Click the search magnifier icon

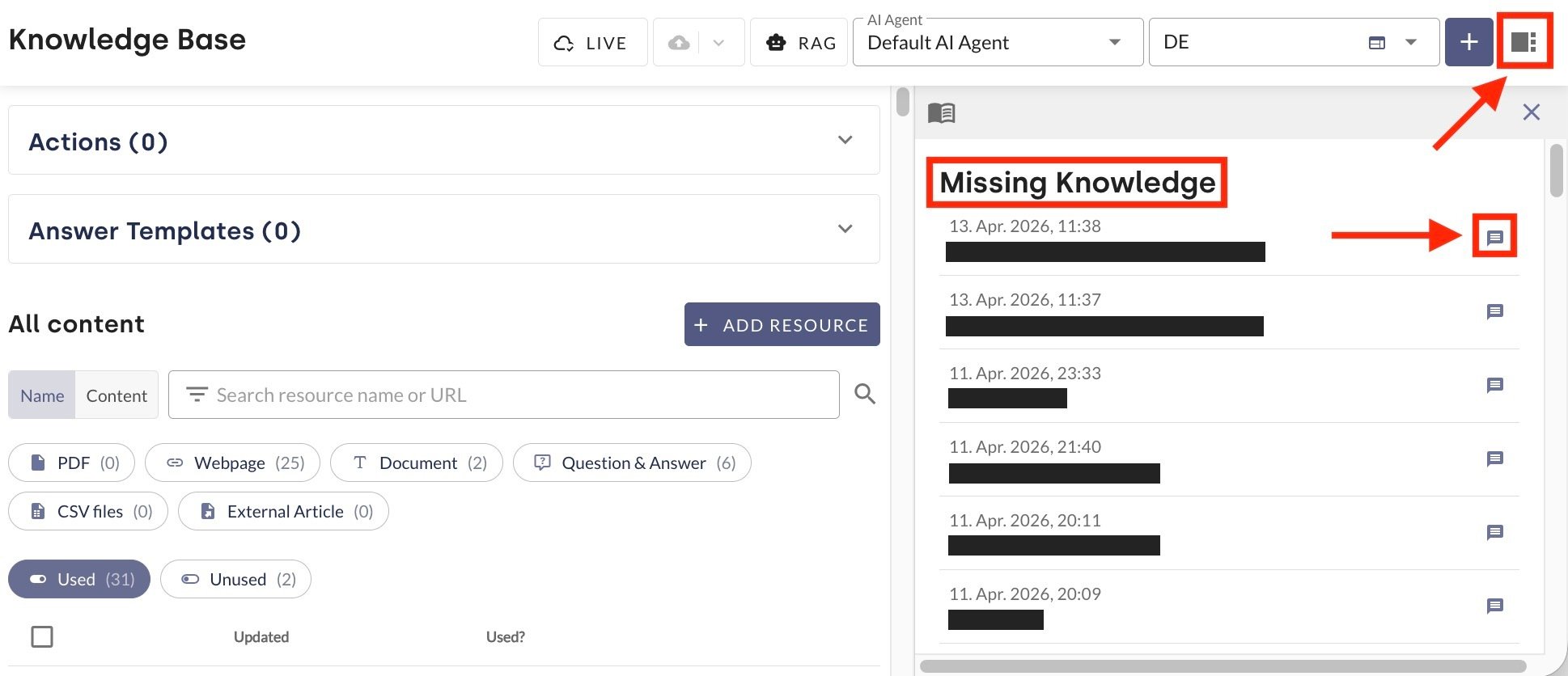[865, 395]
